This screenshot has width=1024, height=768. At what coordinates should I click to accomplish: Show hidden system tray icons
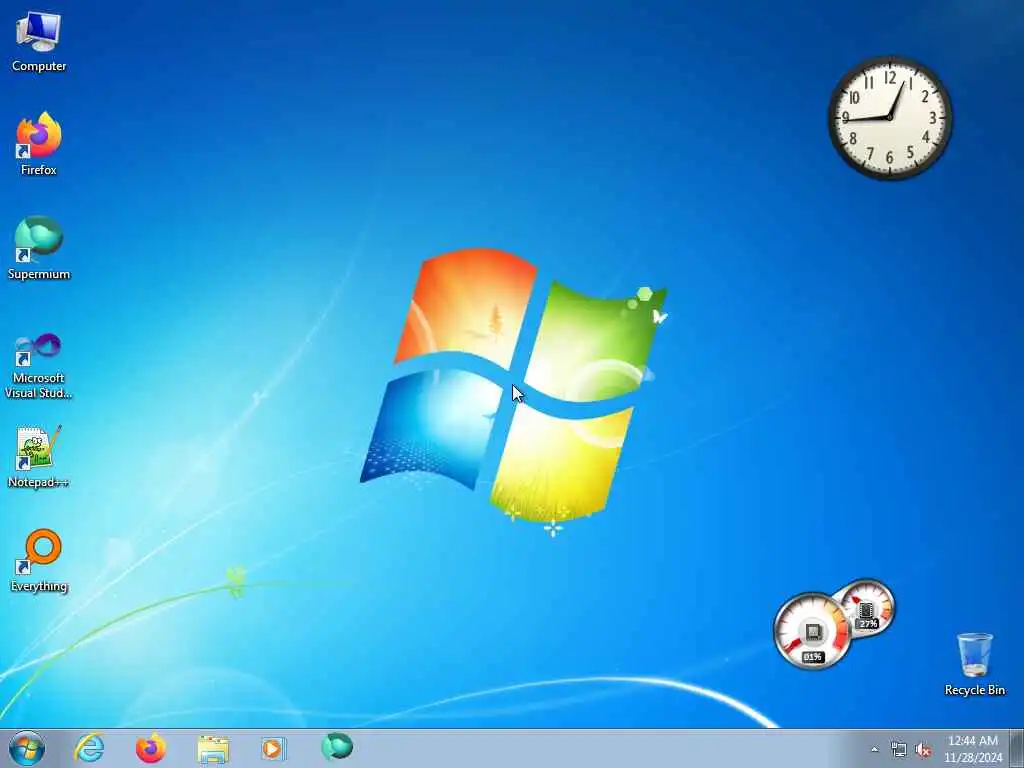(874, 750)
